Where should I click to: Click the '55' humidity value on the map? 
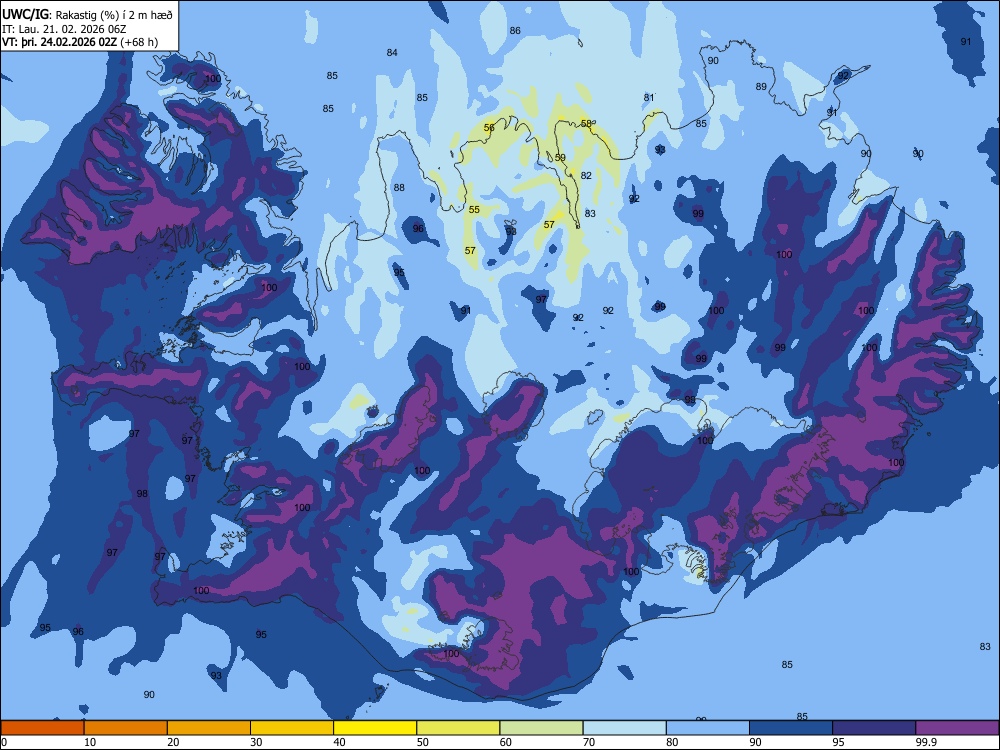(x=474, y=210)
